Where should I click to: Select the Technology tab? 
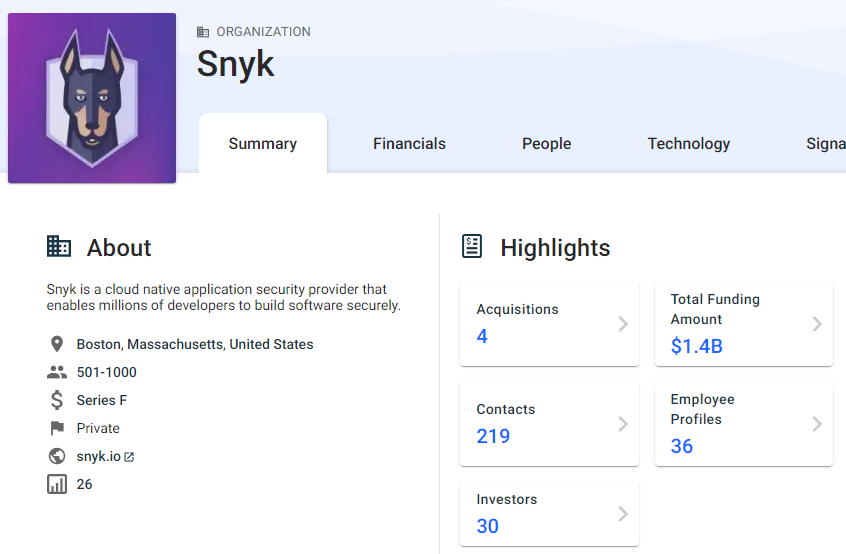point(688,144)
